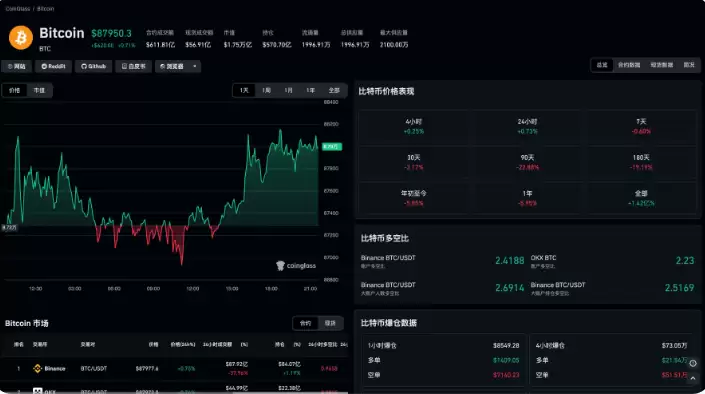
Task: Click the 1小时爆仓 liquidation row
Action: point(443,345)
